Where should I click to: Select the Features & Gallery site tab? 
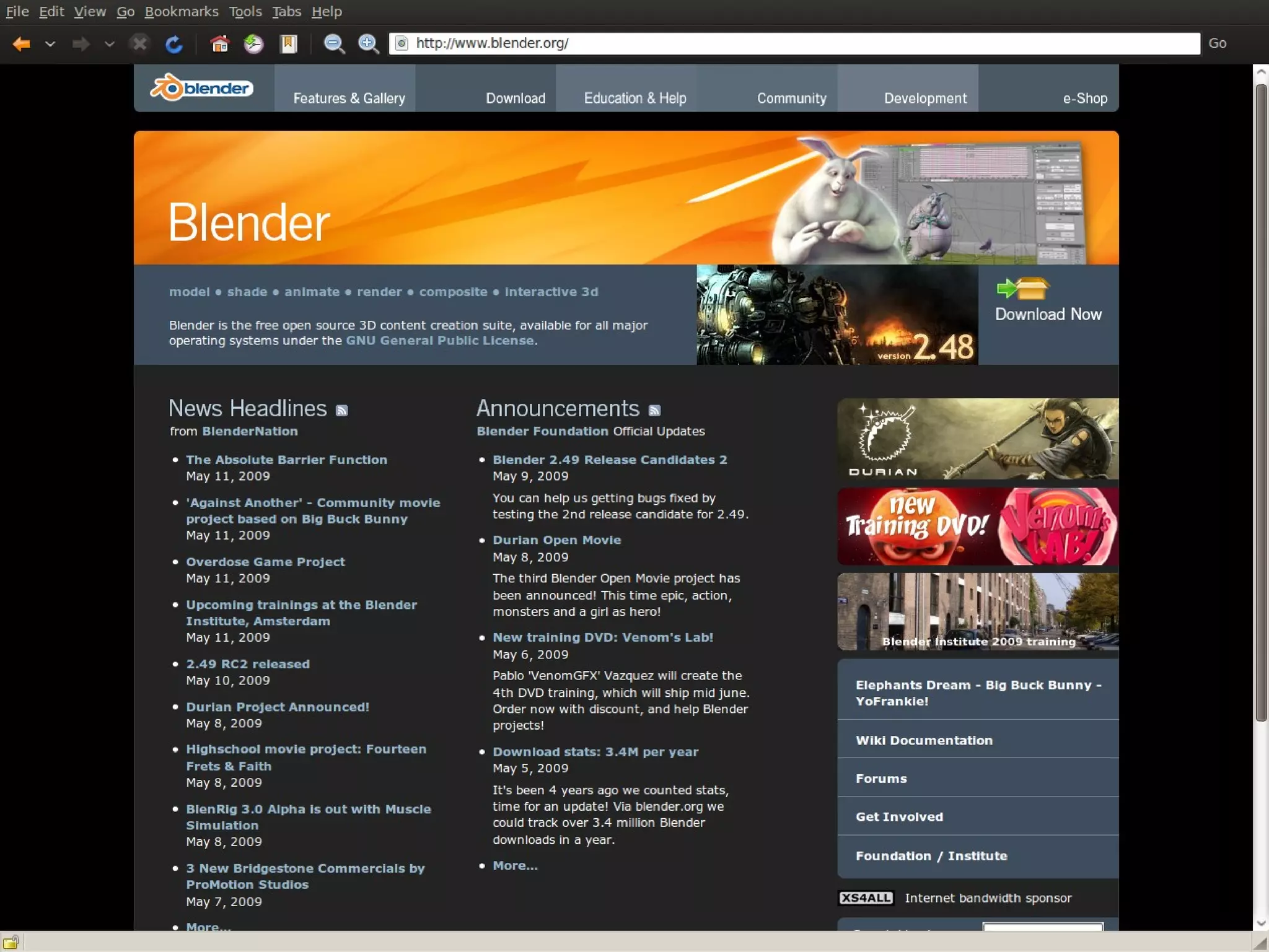tap(349, 98)
